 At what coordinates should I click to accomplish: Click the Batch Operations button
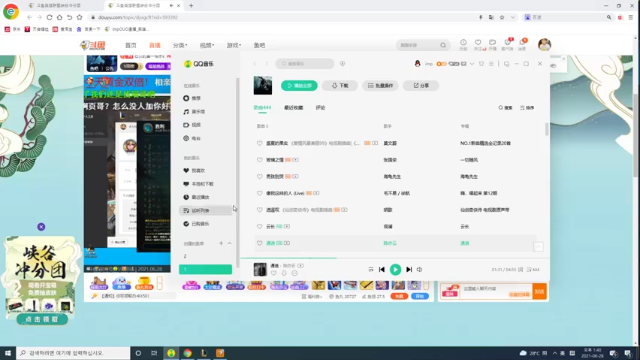tap(380, 86)
